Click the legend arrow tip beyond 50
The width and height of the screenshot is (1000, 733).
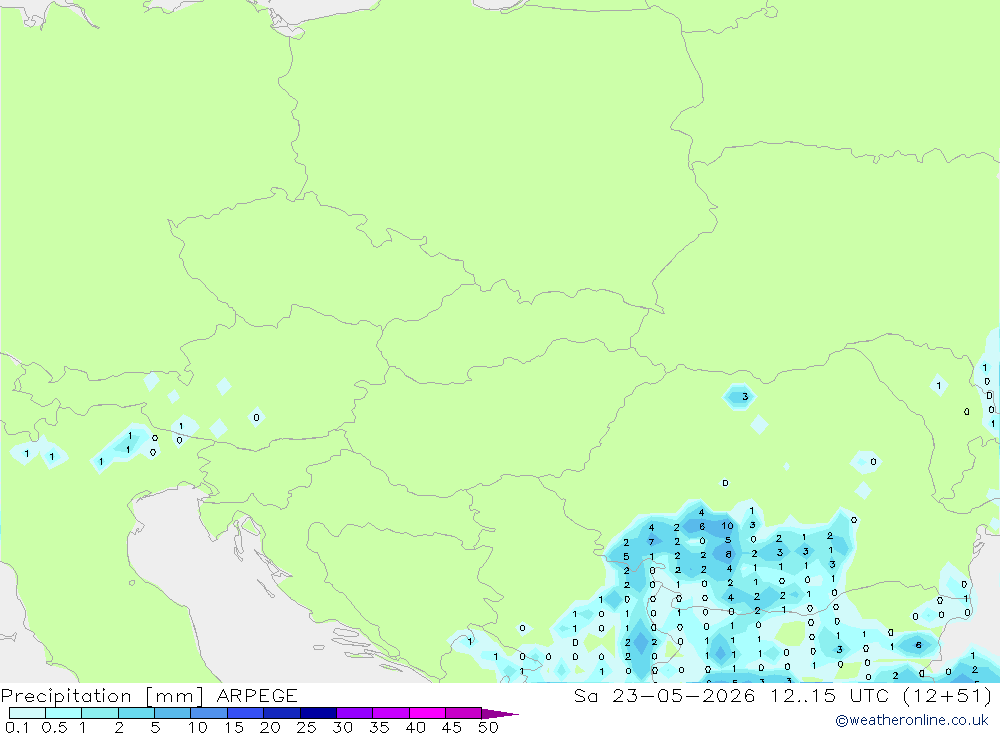[501, 713]
